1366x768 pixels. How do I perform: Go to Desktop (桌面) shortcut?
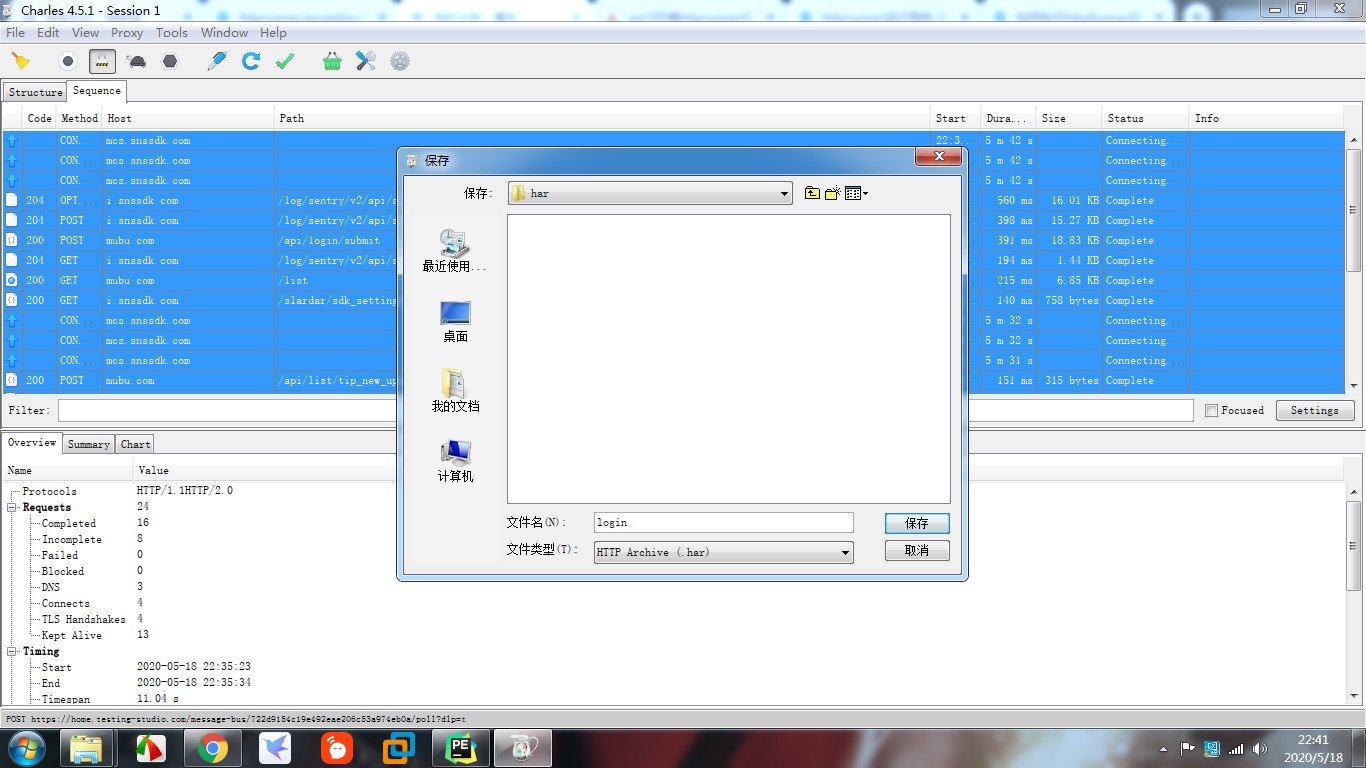[x=455, y=322]
